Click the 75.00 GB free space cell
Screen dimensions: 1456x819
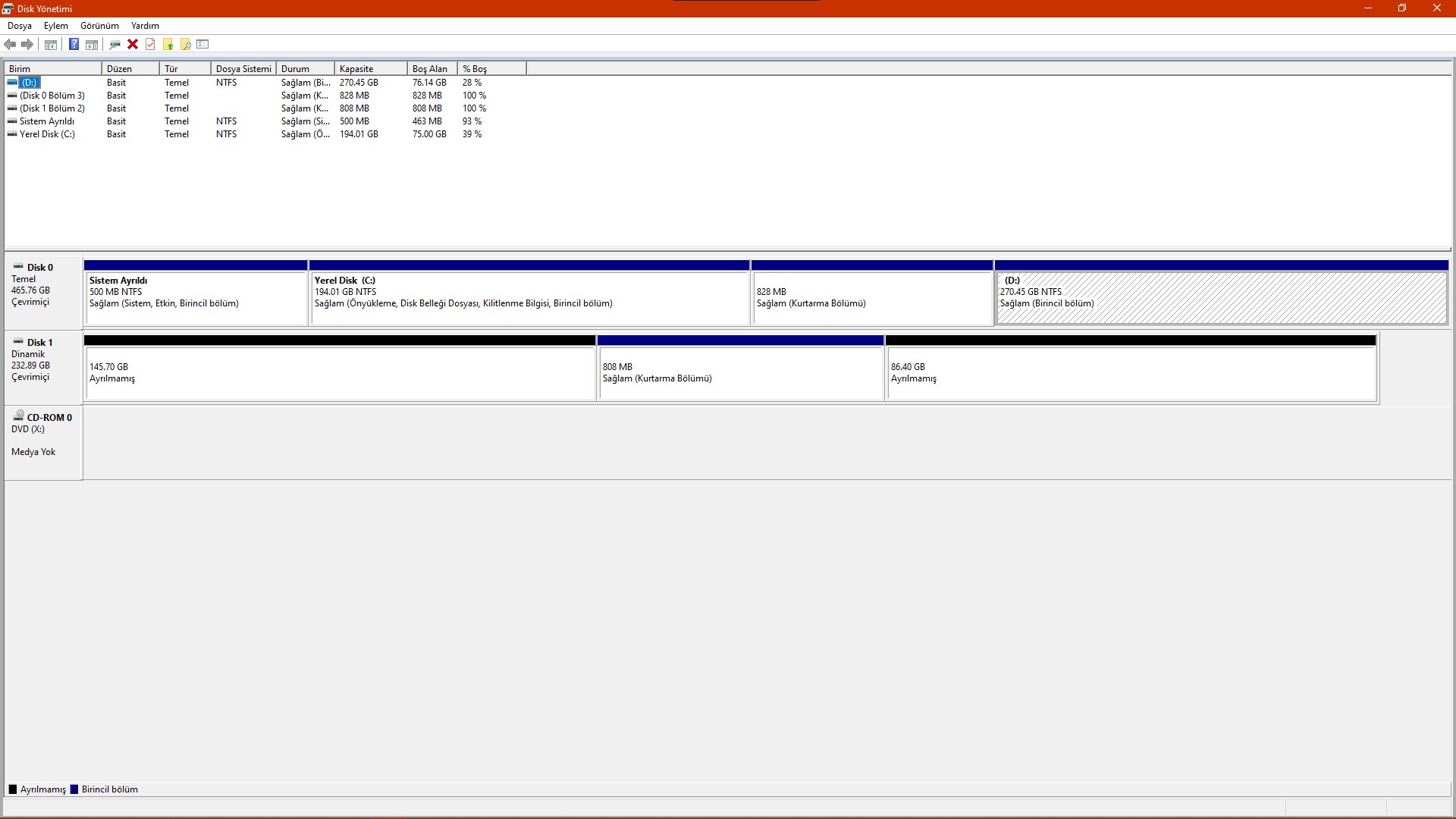(429, 134)
